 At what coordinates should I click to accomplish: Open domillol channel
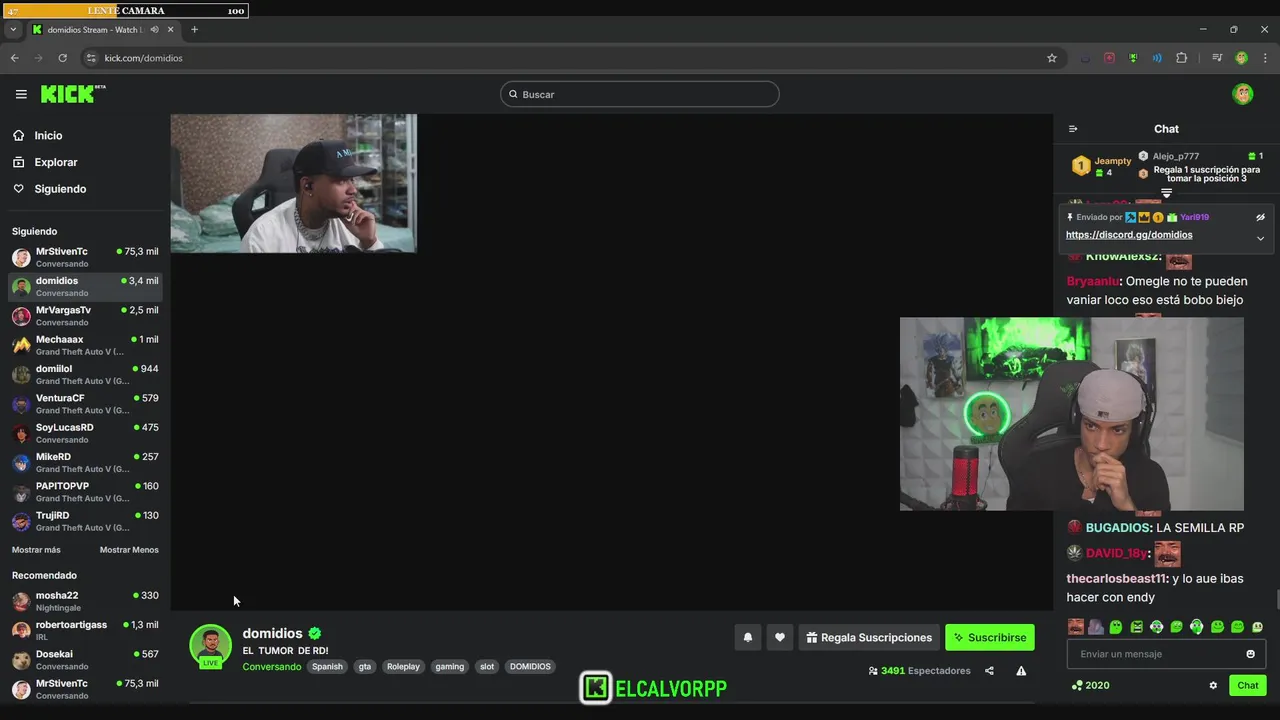[85, 374]
